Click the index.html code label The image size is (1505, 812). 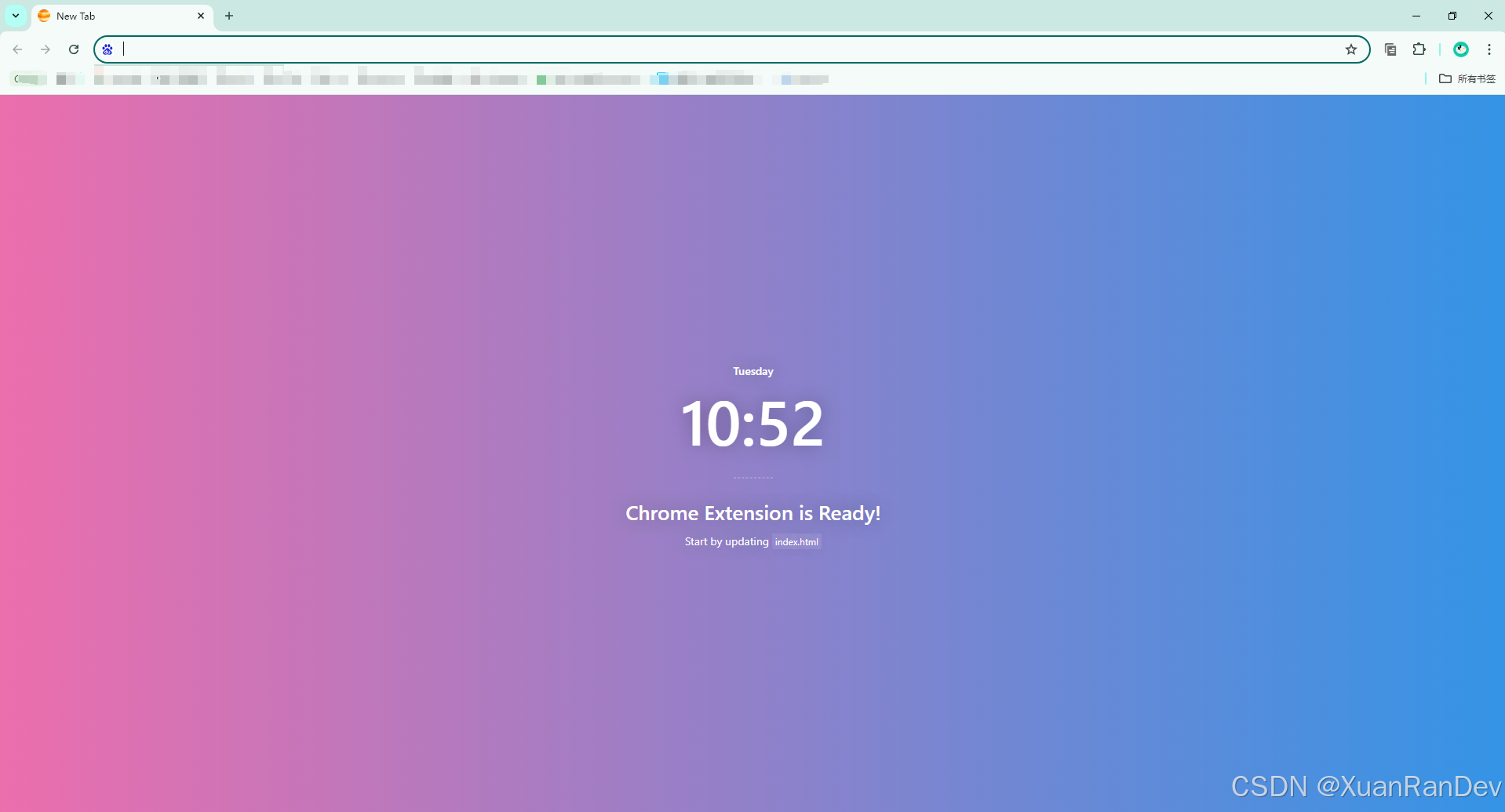coord(796,542)
